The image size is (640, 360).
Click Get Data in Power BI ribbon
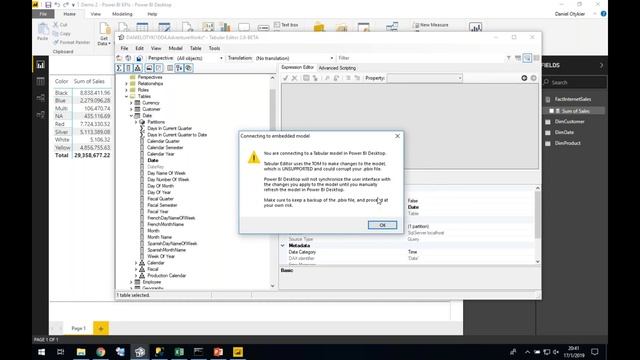104,34
